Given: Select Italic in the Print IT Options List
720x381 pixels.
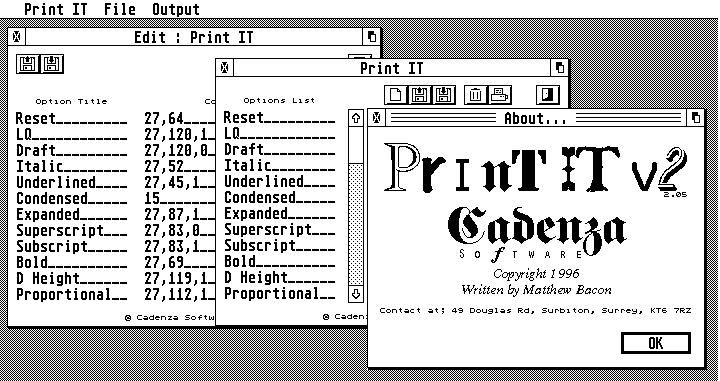Looking at the screenshot, I should click(x=279, y=166).
